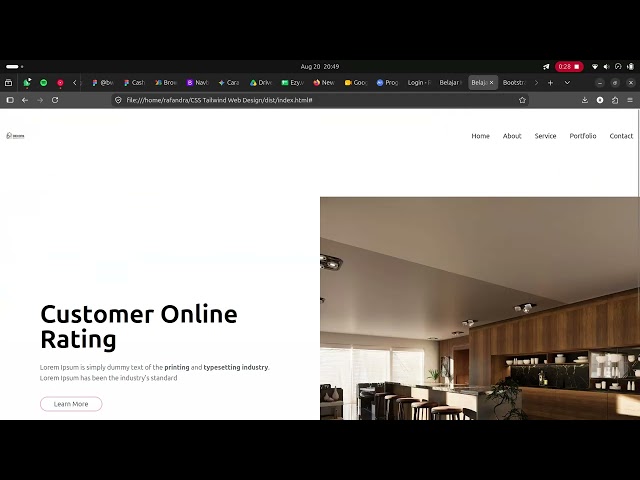Go back using the back arrow
Screen dimensions: 640x480
[x=25, y=100]
